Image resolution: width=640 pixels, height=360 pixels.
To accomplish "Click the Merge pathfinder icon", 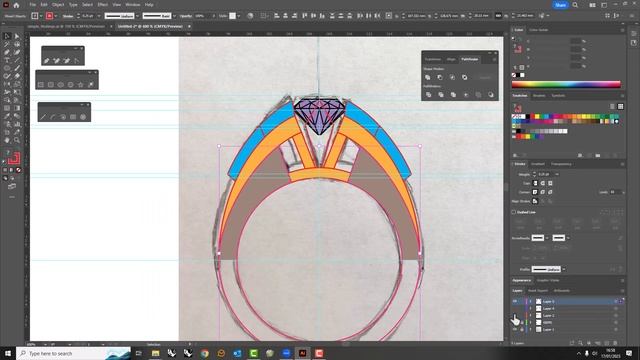I will click(x=453, y=95).
